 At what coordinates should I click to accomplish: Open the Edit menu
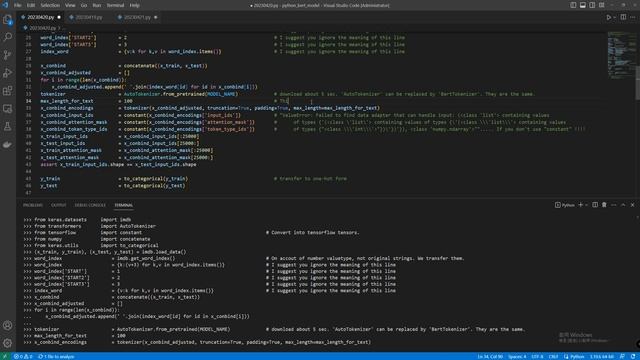[31, 5]
